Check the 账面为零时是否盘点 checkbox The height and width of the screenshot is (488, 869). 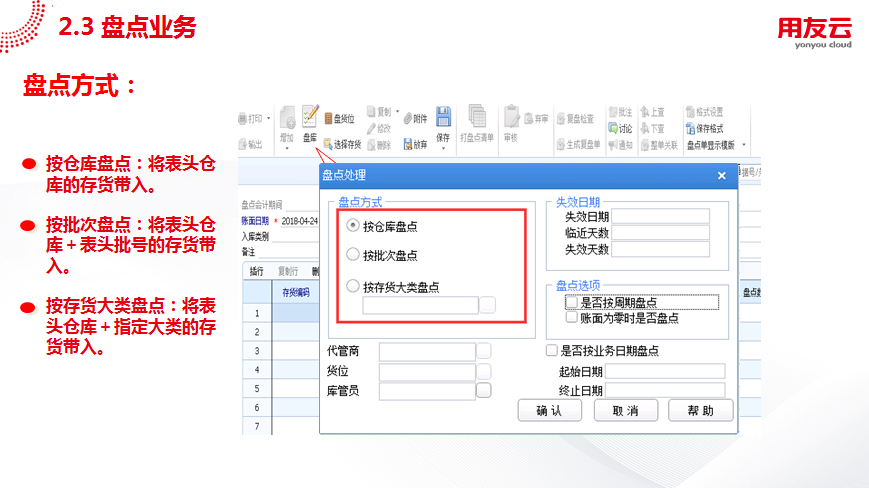point(571,317)
